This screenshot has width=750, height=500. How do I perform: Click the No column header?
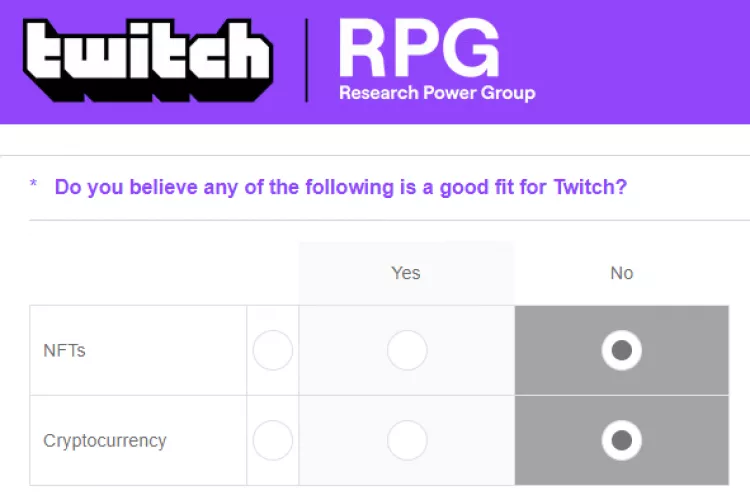(x=622, y=273)
